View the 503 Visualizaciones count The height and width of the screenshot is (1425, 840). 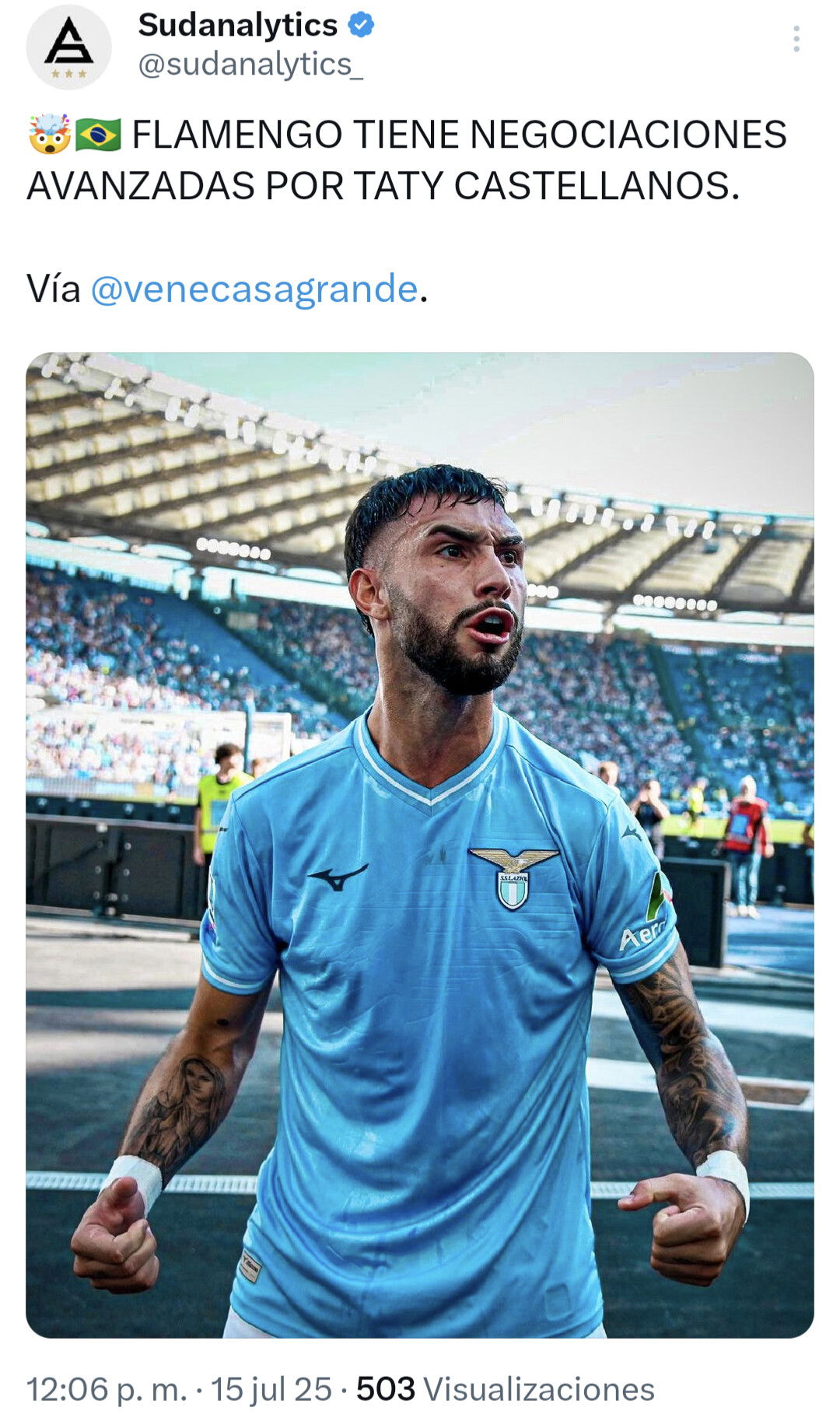click(x=506, y=1389)
